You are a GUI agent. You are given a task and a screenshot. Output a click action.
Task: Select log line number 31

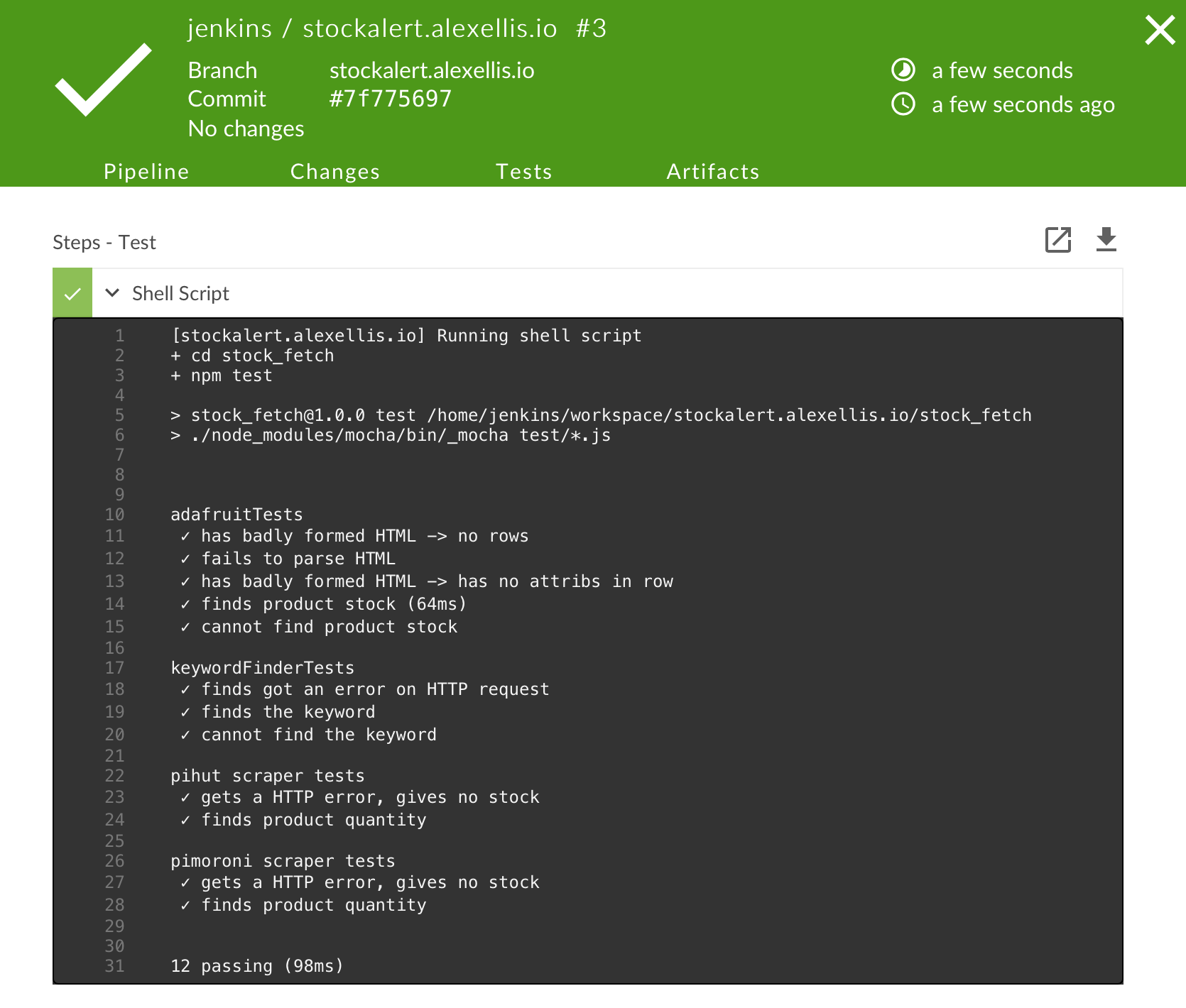click(x=114, y=966)
